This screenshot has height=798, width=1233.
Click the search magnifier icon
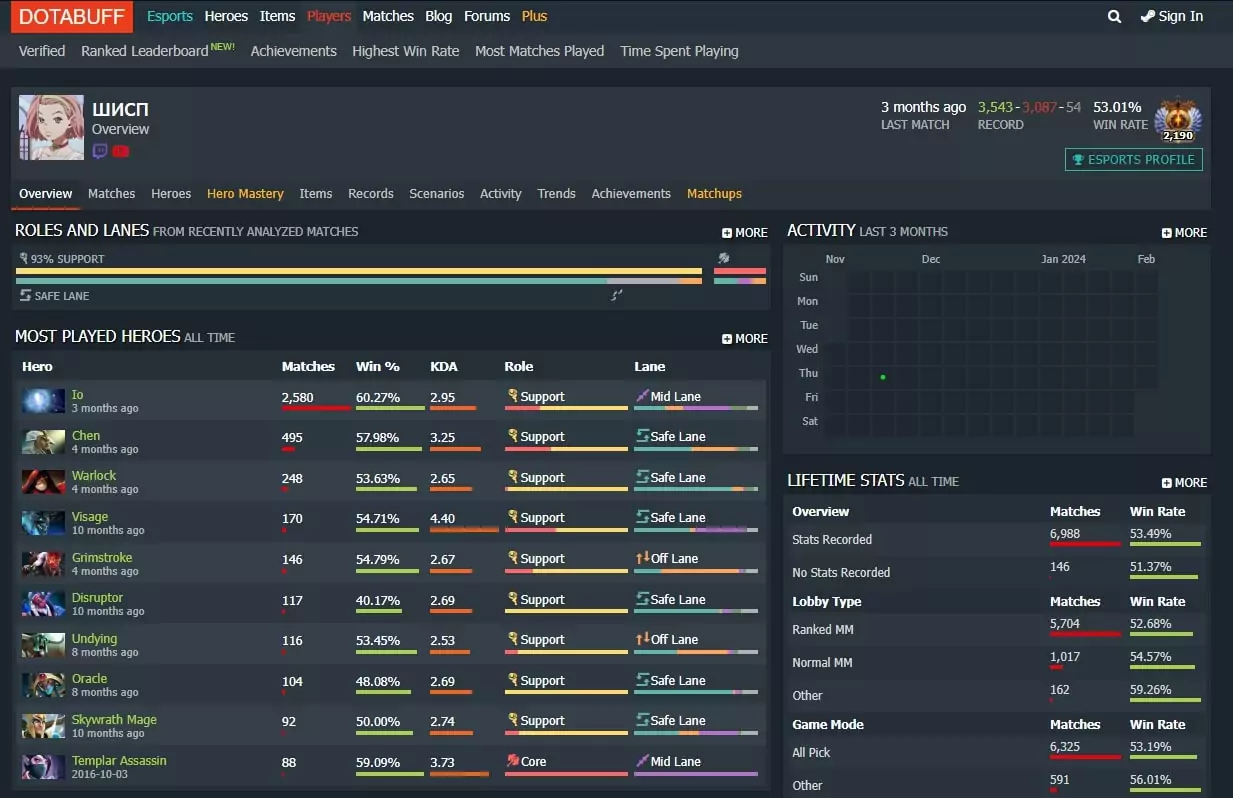[x=1115, y=16]
